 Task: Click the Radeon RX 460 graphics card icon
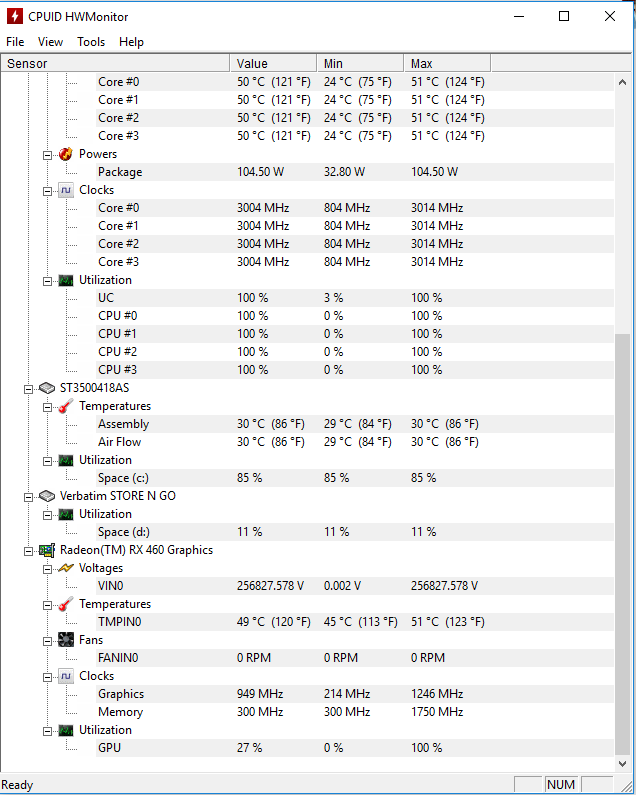[x=47, y=550]
